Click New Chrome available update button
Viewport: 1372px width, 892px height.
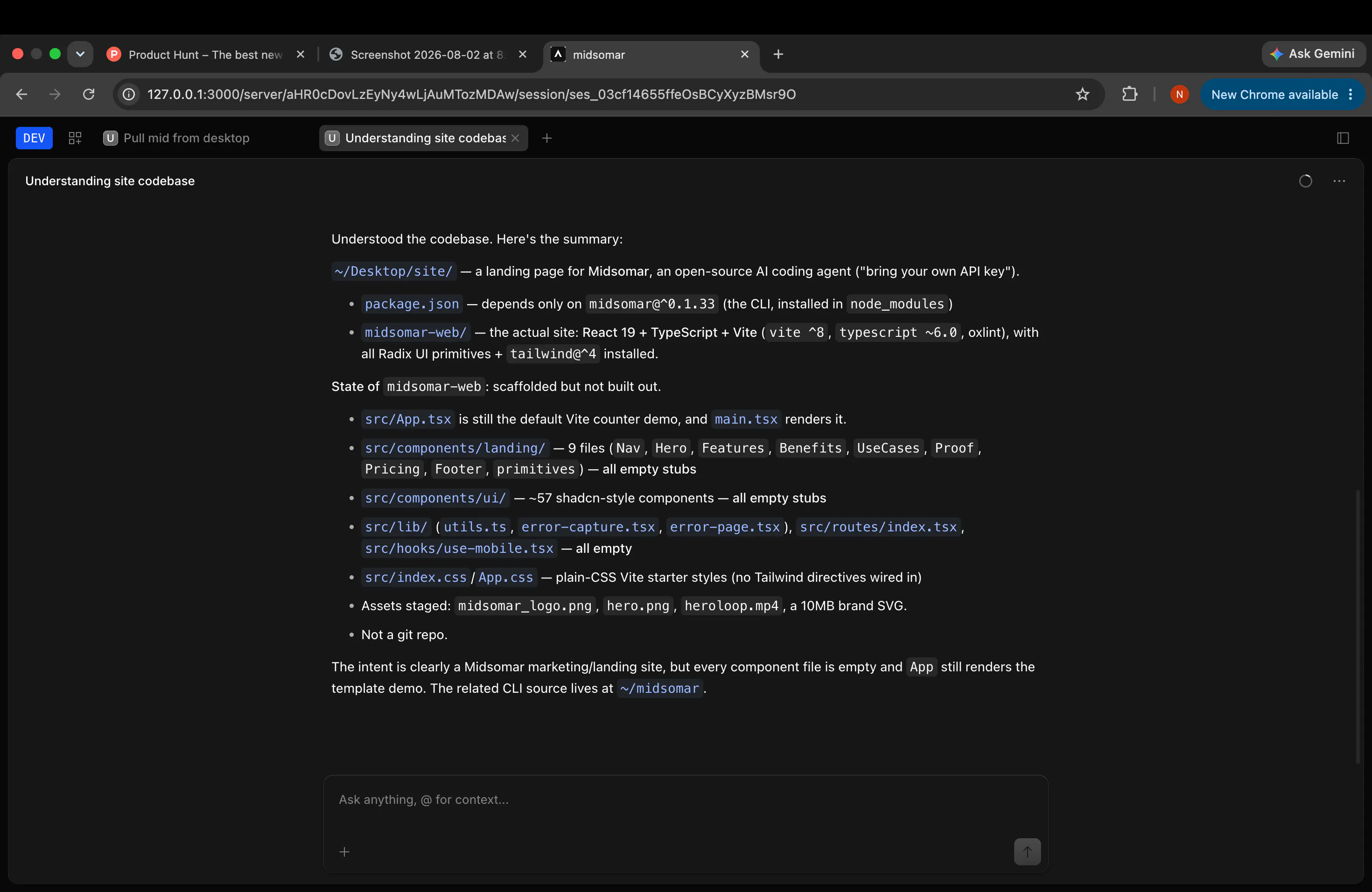[1274, 95]
